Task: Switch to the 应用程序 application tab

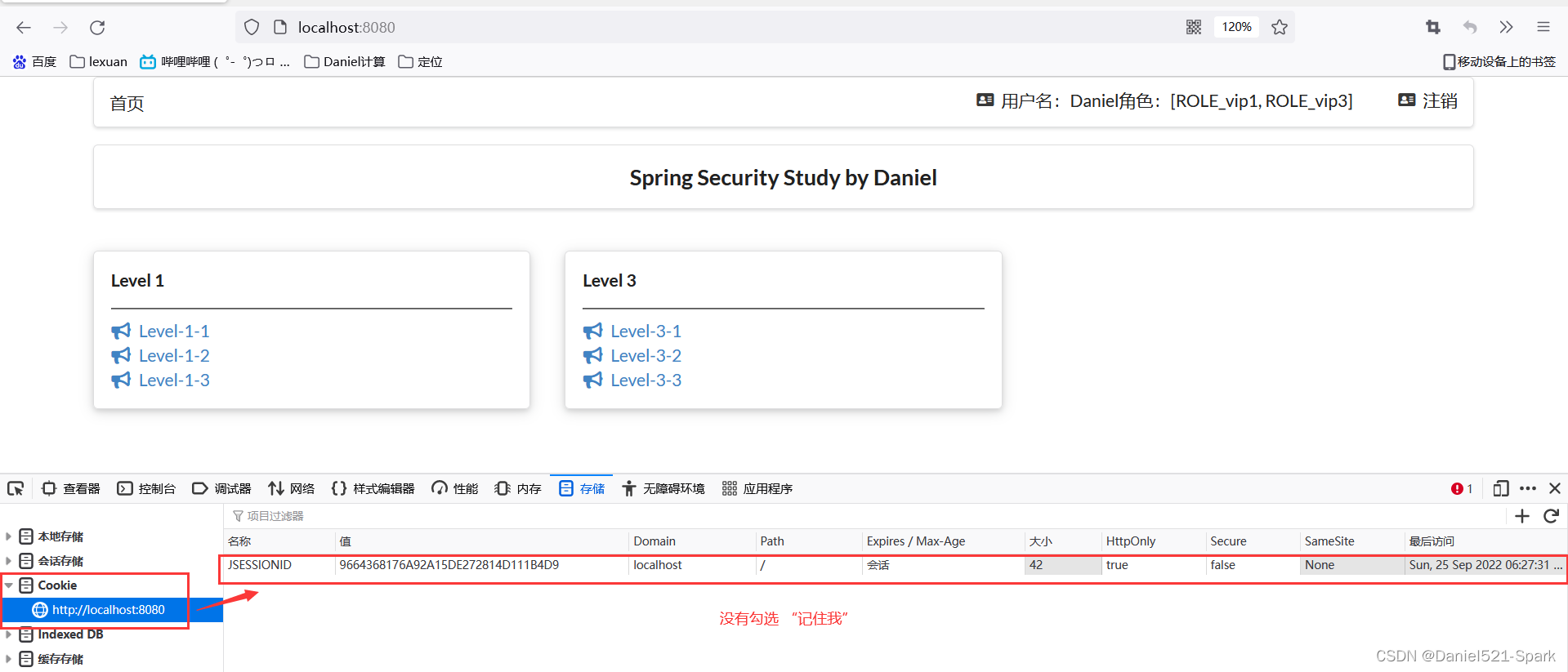Action: pyautogui.click(x=757, y=488)
